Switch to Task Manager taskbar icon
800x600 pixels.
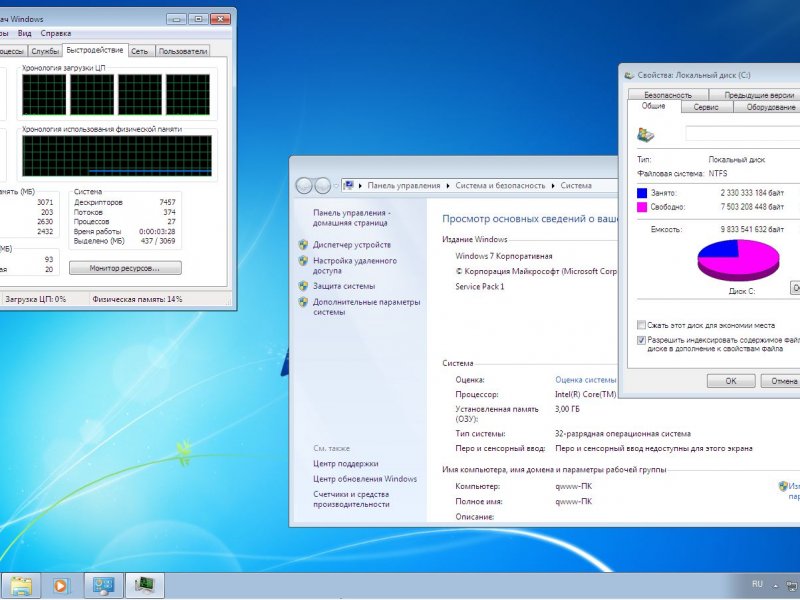pos(146,586)
